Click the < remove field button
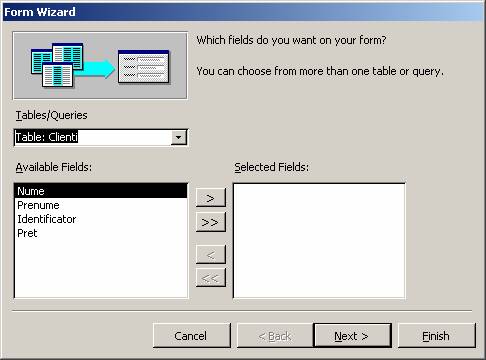Viewport: 486px width, 360px height. click(x=211, y=255)
